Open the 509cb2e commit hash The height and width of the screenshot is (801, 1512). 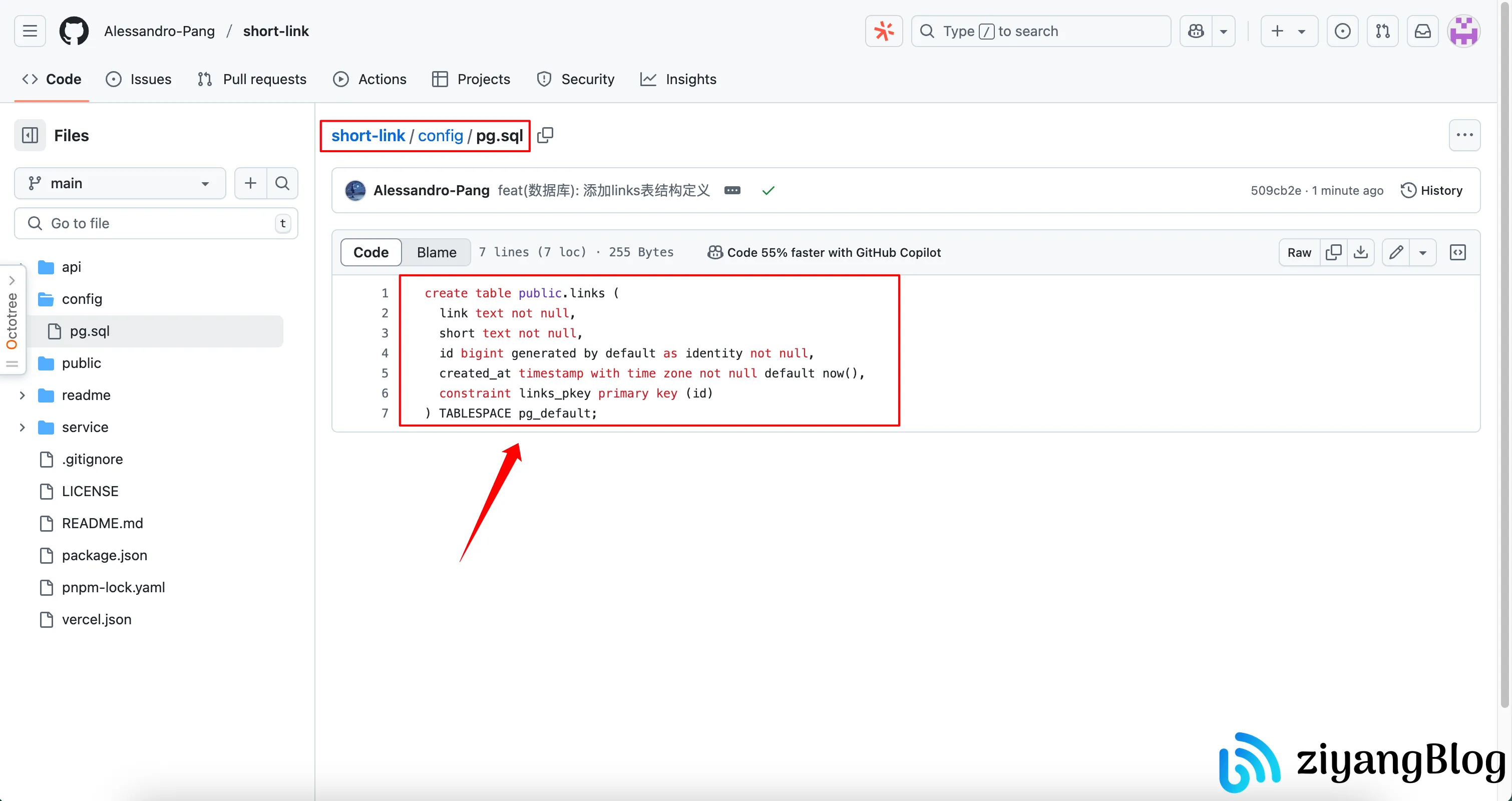tap(1276, 190)
